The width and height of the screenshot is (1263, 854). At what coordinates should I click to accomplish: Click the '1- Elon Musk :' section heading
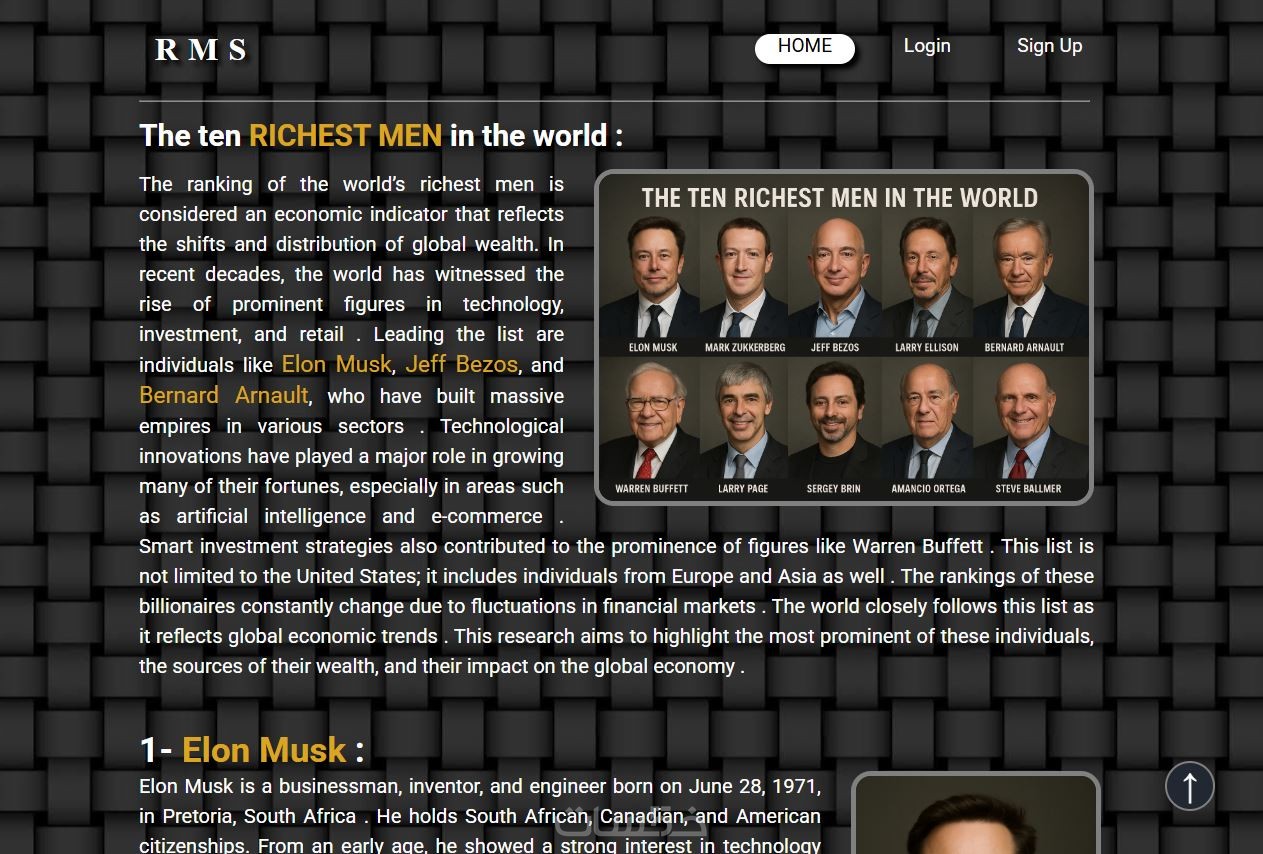(252, 750)
